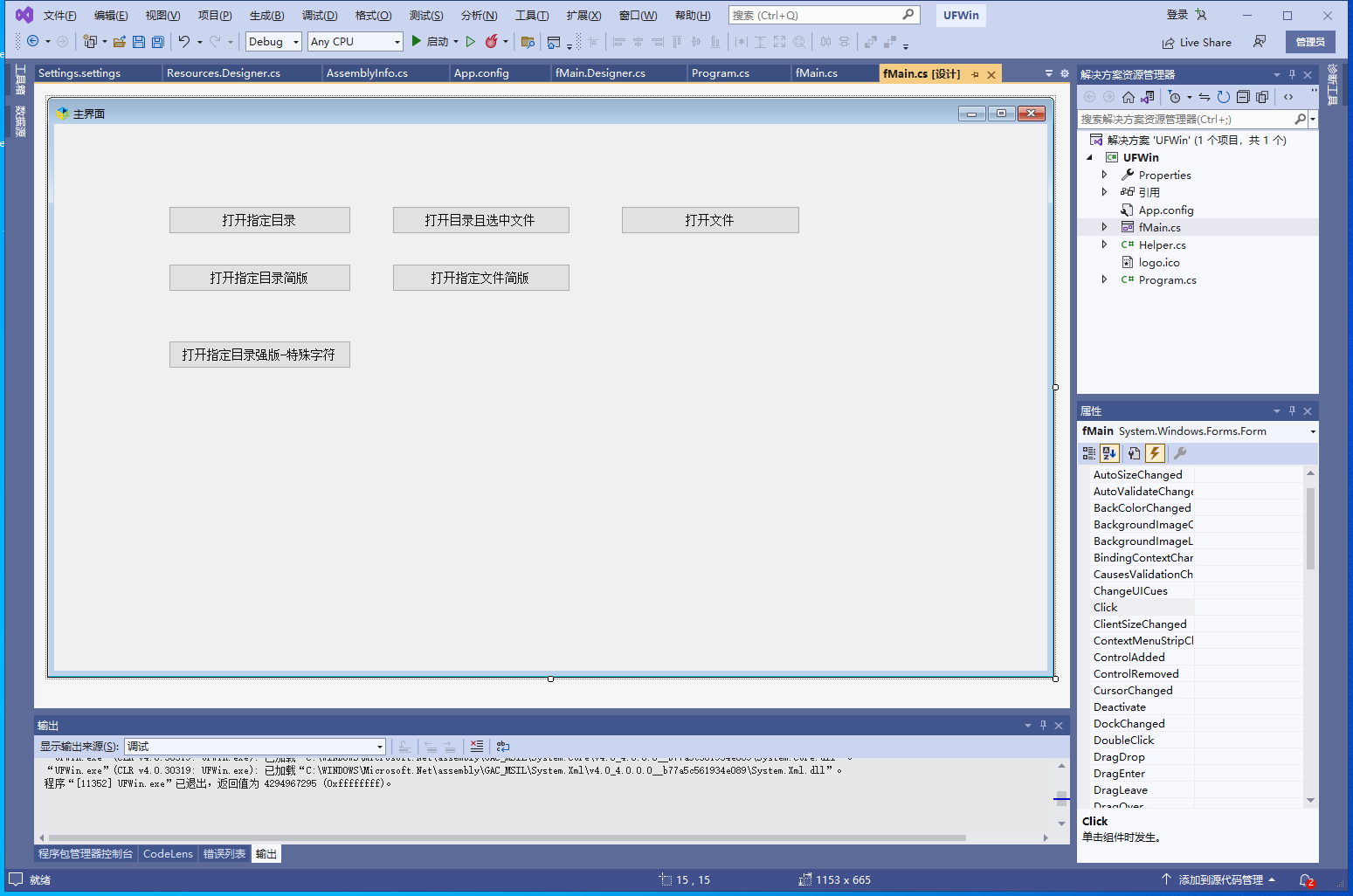Toggle Categorized view in Properties panel
Screen dimensions: 1353x896
pyautogui.click(x=1089, y=453)
